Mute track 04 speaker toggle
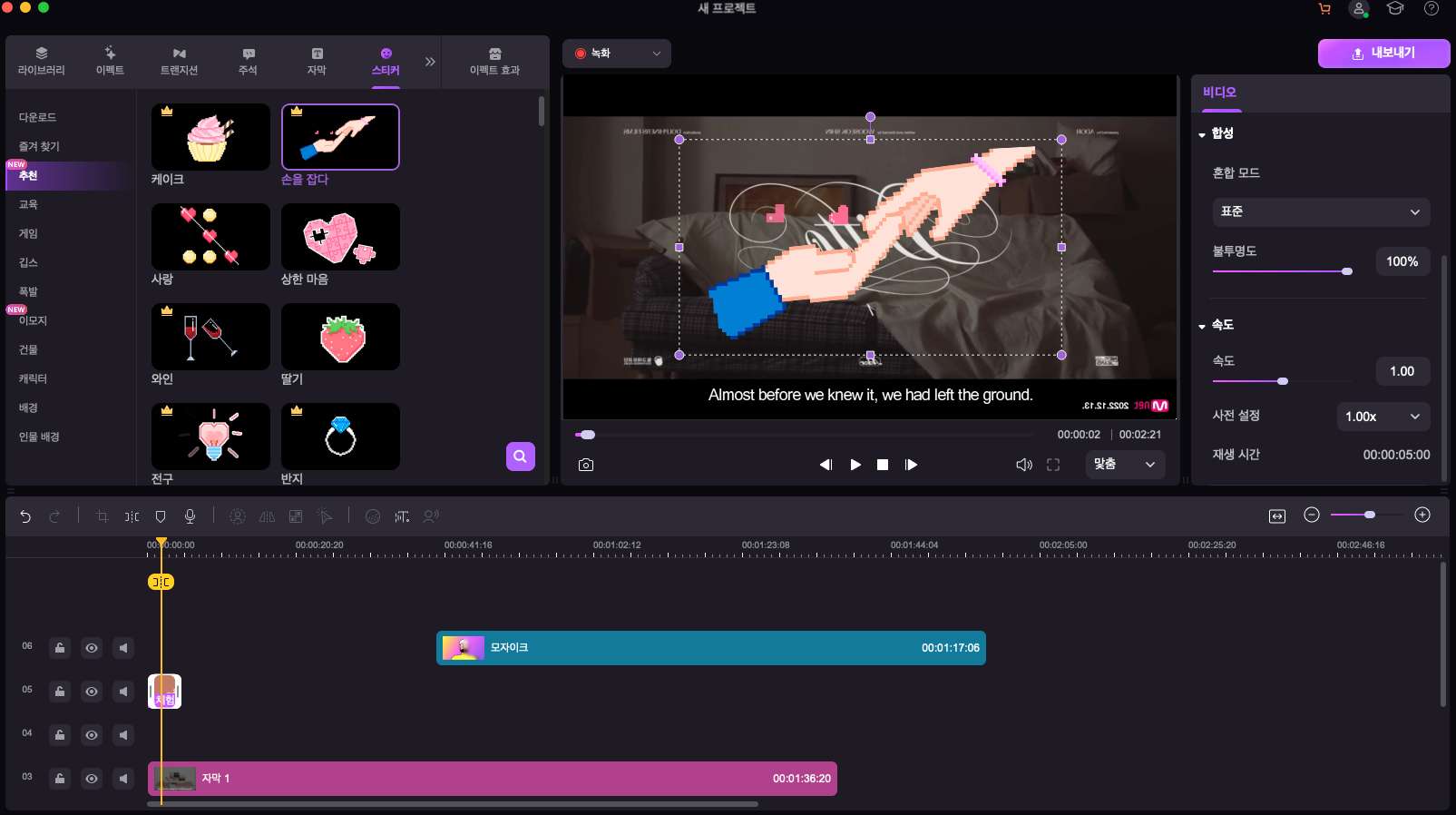The height and width of the screenshot is (815, 1456). [x=123, y=735]
